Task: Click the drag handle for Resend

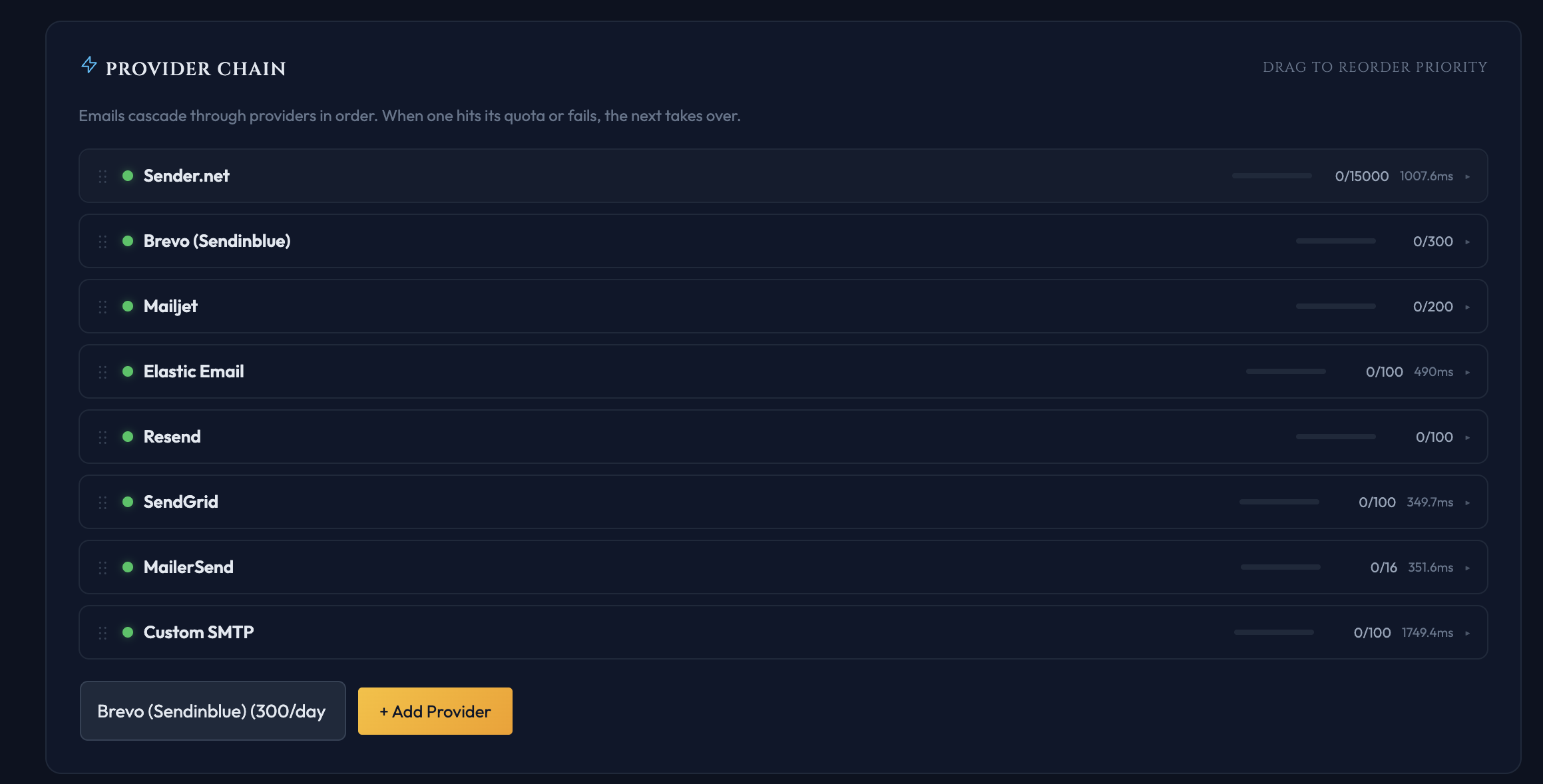Action: pos(103,437)
